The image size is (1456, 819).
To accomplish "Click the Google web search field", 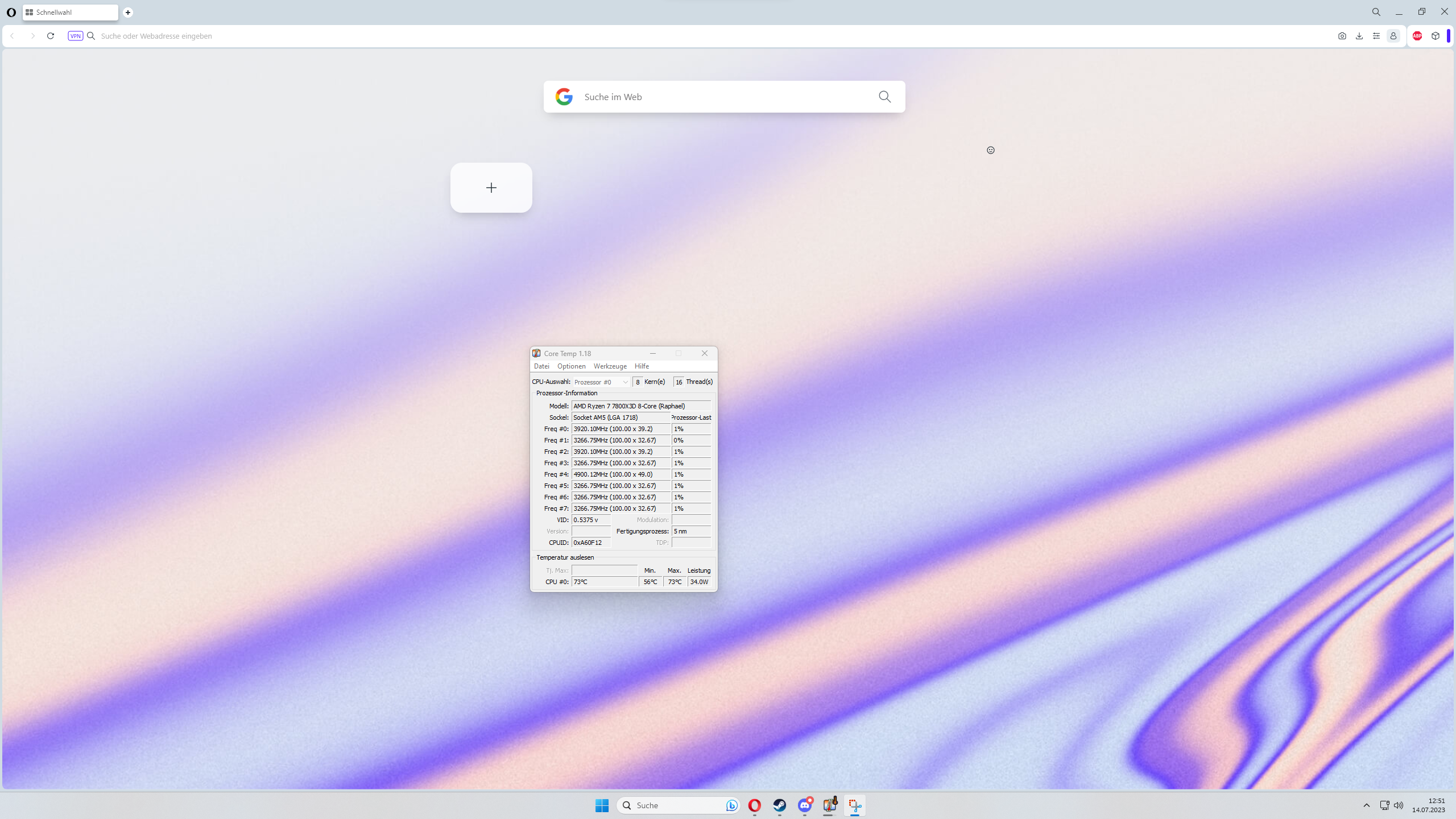I will click(722, 97).
